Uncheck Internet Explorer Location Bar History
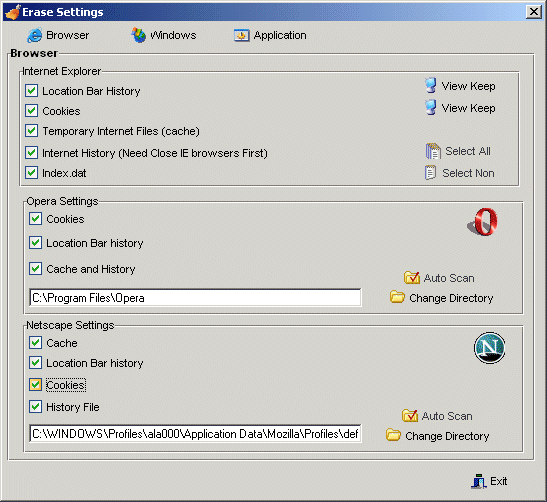 tap(32, 91)
